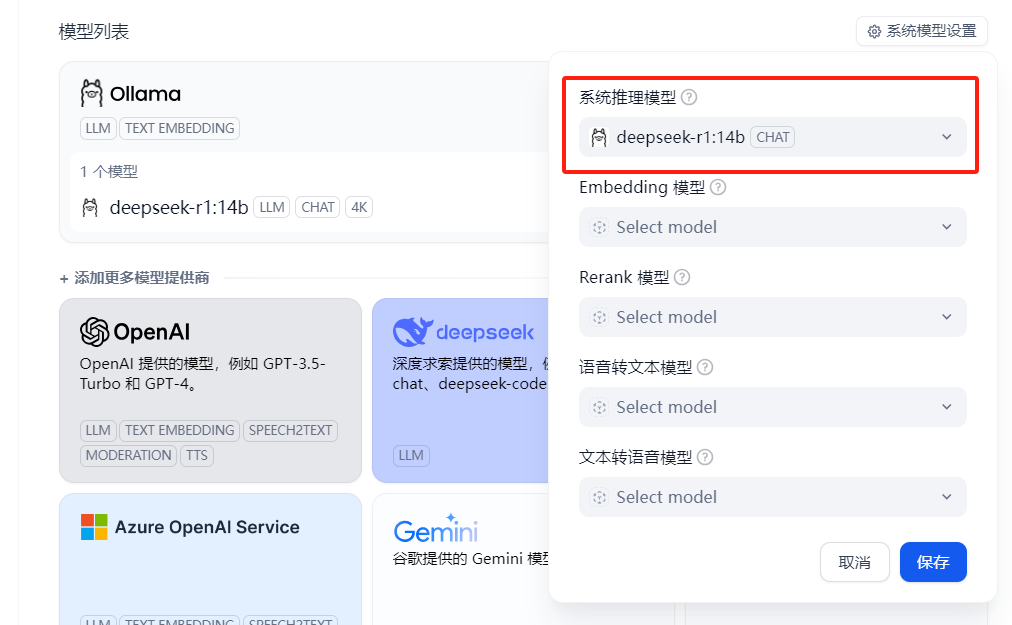
Task: Click the SPEECH2TEXT tag on OpenAI card
Action: 290,431
